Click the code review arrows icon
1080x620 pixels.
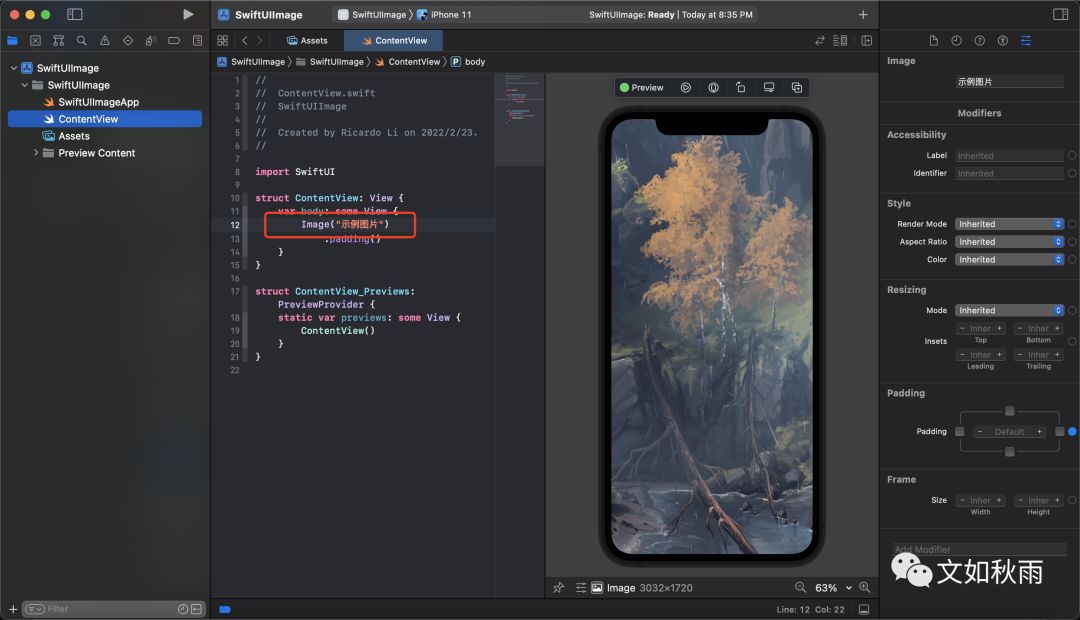[820, 41]
